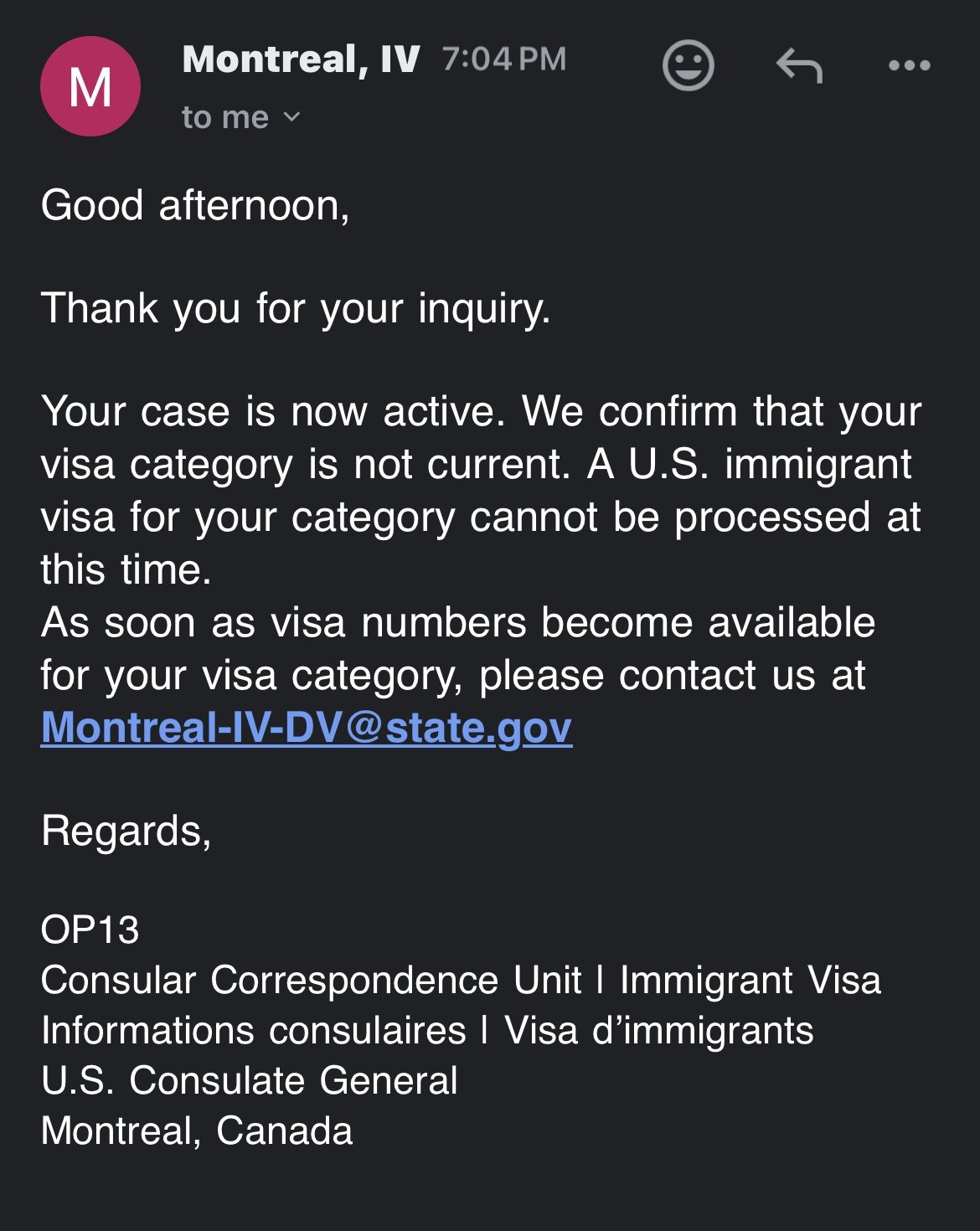The image size is (980, 1231).
Task: Reply using the curved arrow icon
Action: [799, 65]
